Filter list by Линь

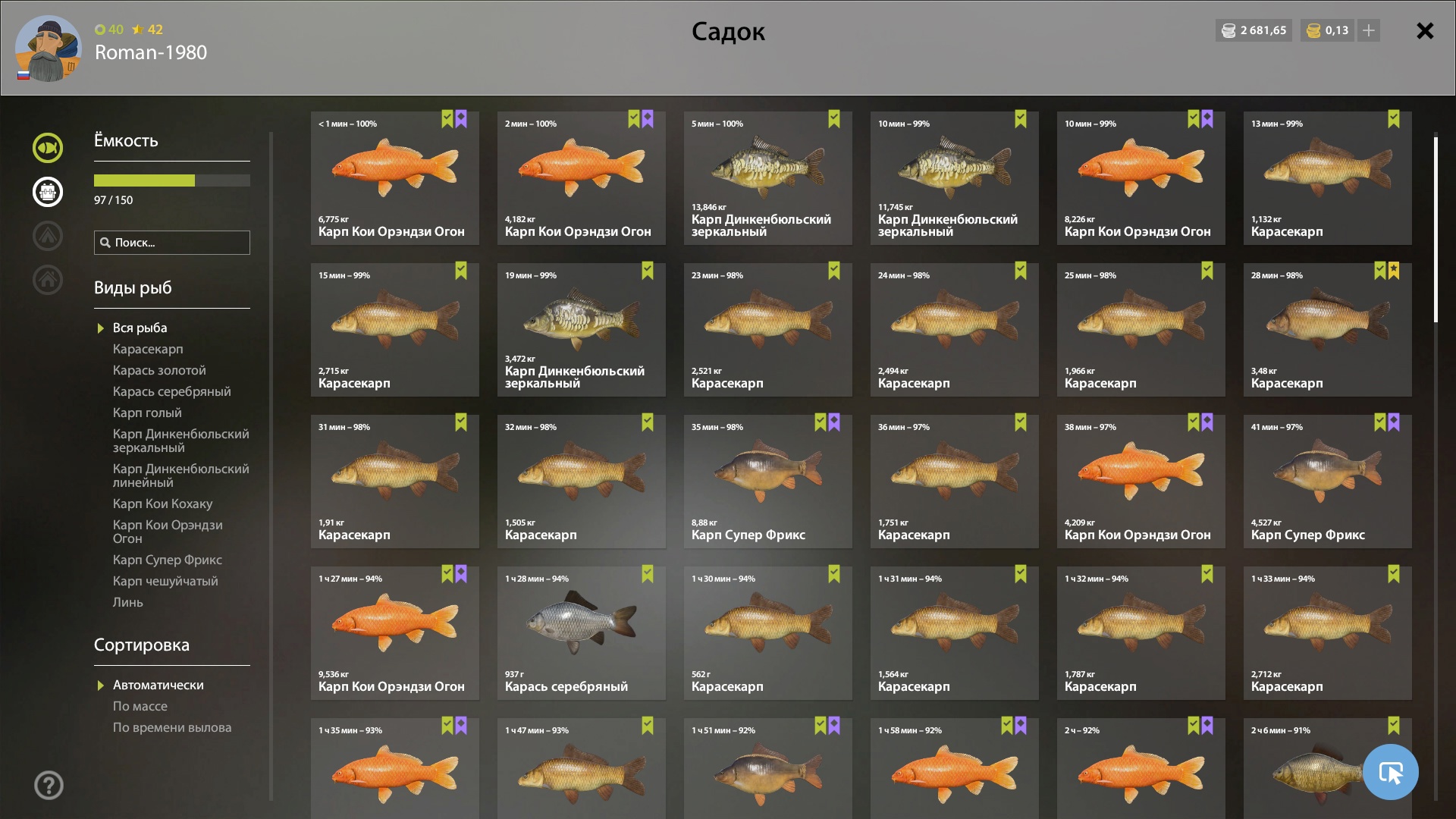[128, 602]
